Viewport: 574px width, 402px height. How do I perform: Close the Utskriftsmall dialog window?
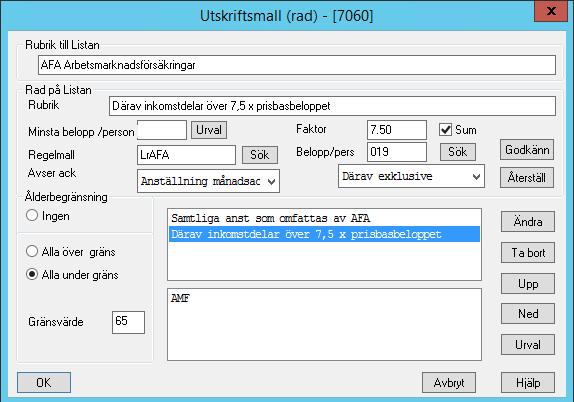(x=551, y=11)
